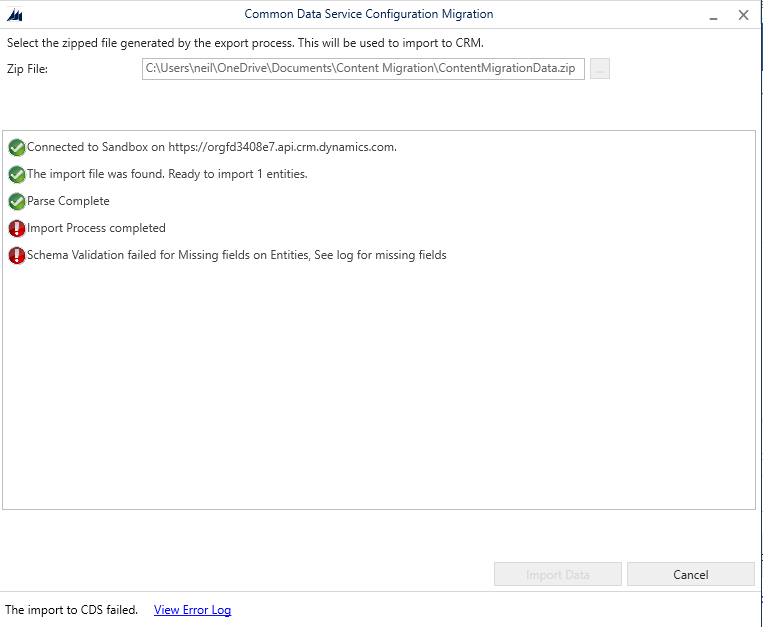Click the import to CDS failed status text
The height and width of the screenshot is (627, 763).
(x=71, y=610)
